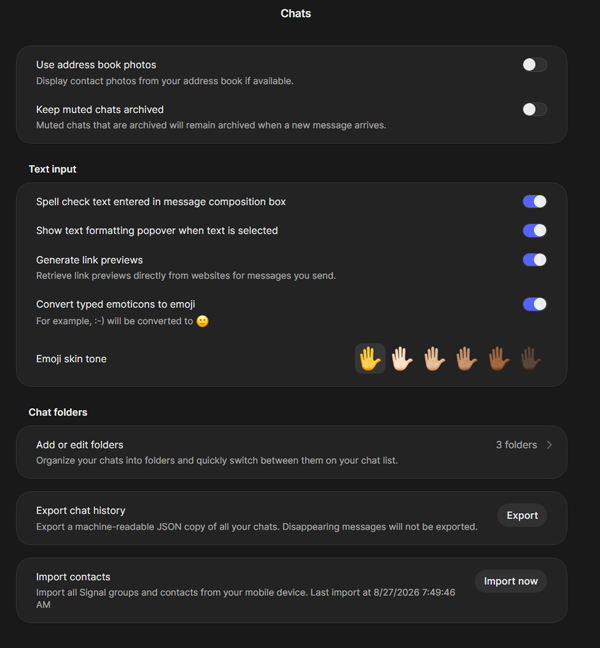Click the Text input section heading
The width and height of the screenshot is (600, 648).
52,169
